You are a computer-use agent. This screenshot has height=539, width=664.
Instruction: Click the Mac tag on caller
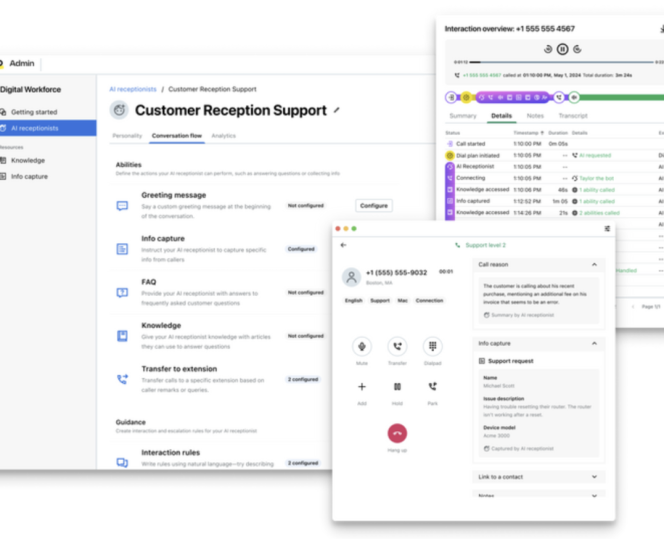click(x=402, y=301)
